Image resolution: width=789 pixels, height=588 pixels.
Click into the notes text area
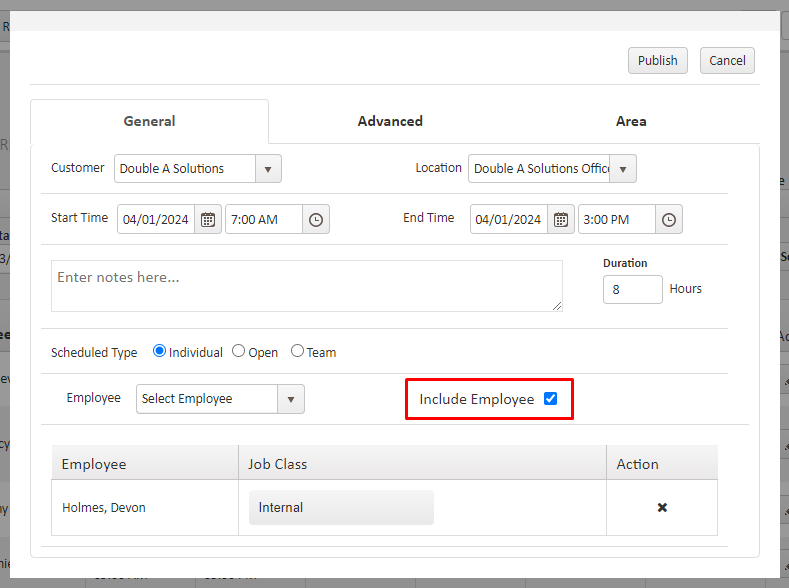tap(306, 286)
